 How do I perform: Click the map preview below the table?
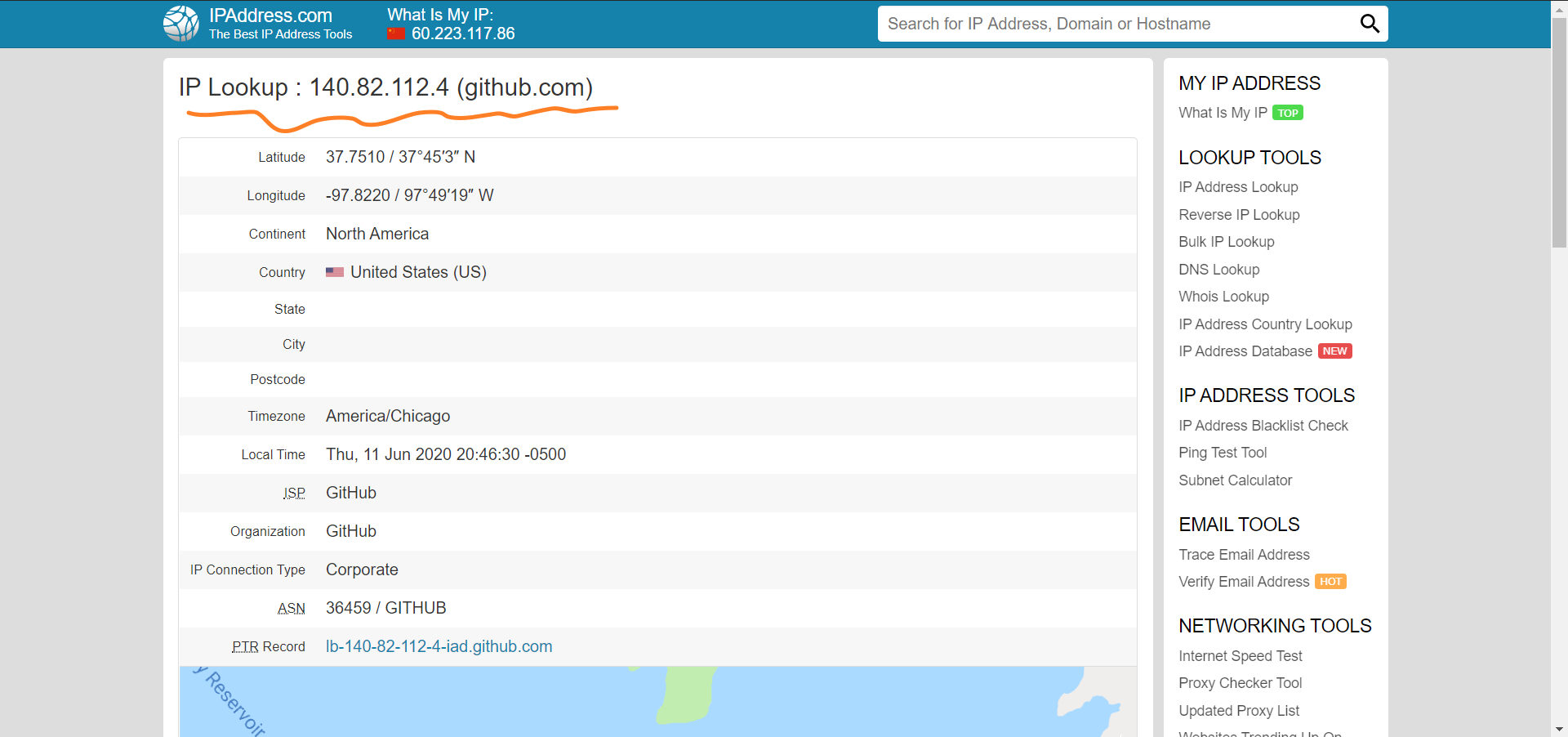coord(657,701)
